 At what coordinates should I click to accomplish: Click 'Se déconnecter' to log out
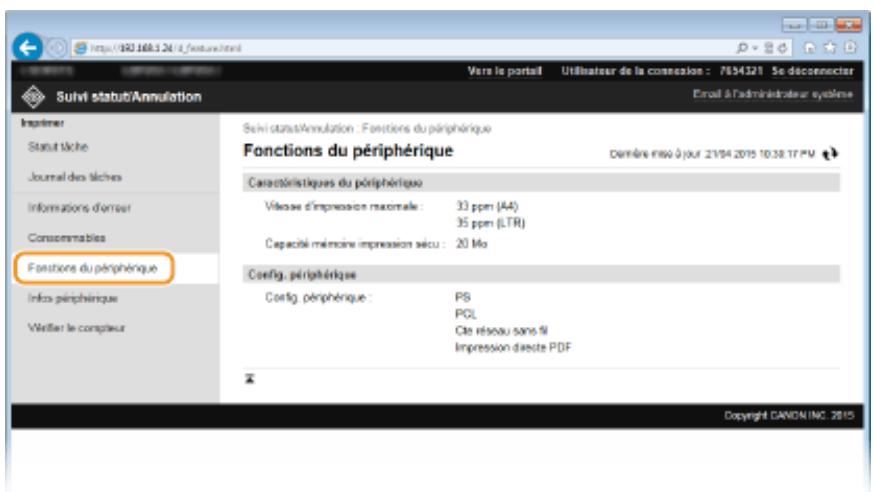(812, 71)
